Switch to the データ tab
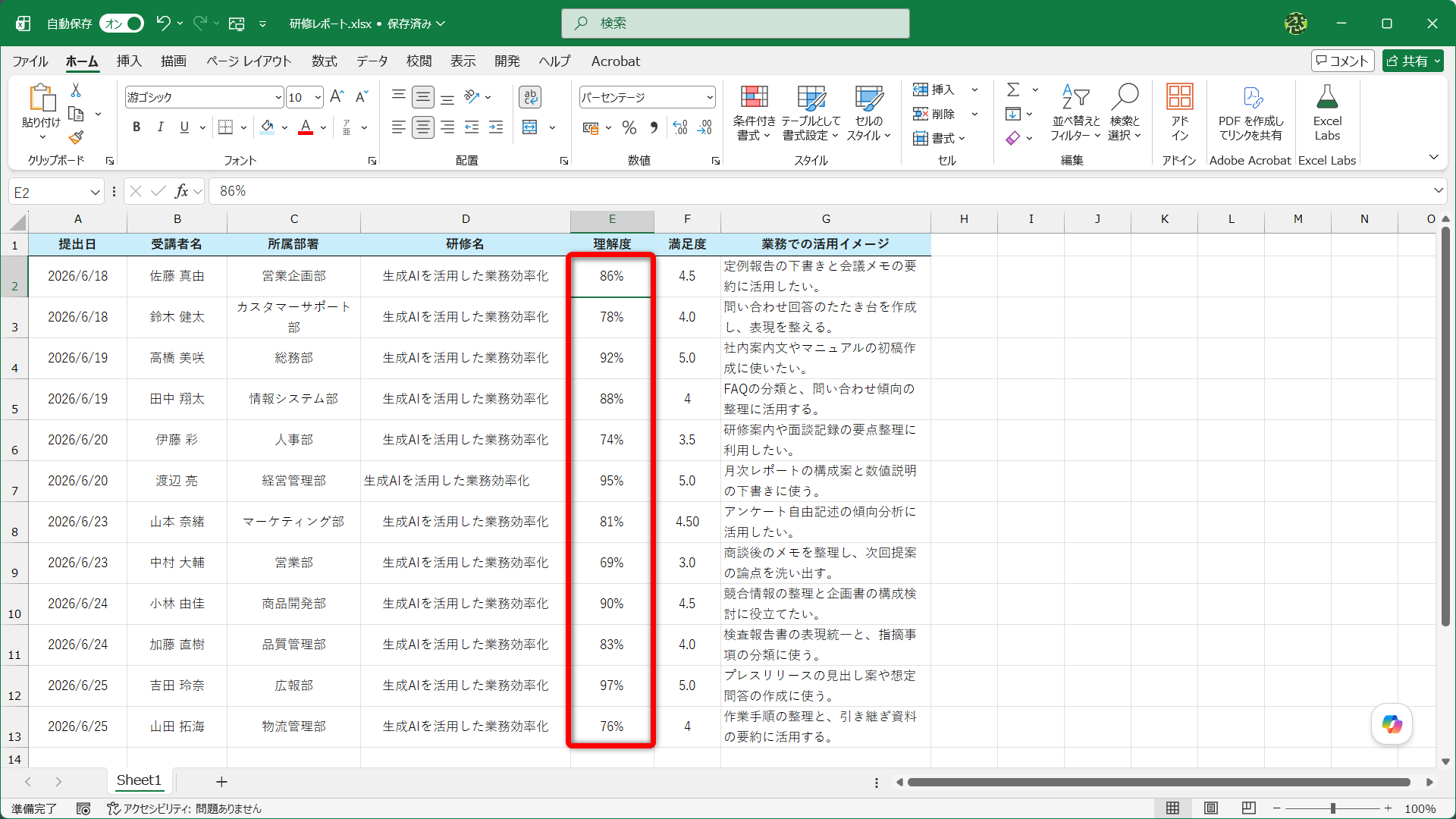The image size is (1456, 819). (x=372, y=61)
